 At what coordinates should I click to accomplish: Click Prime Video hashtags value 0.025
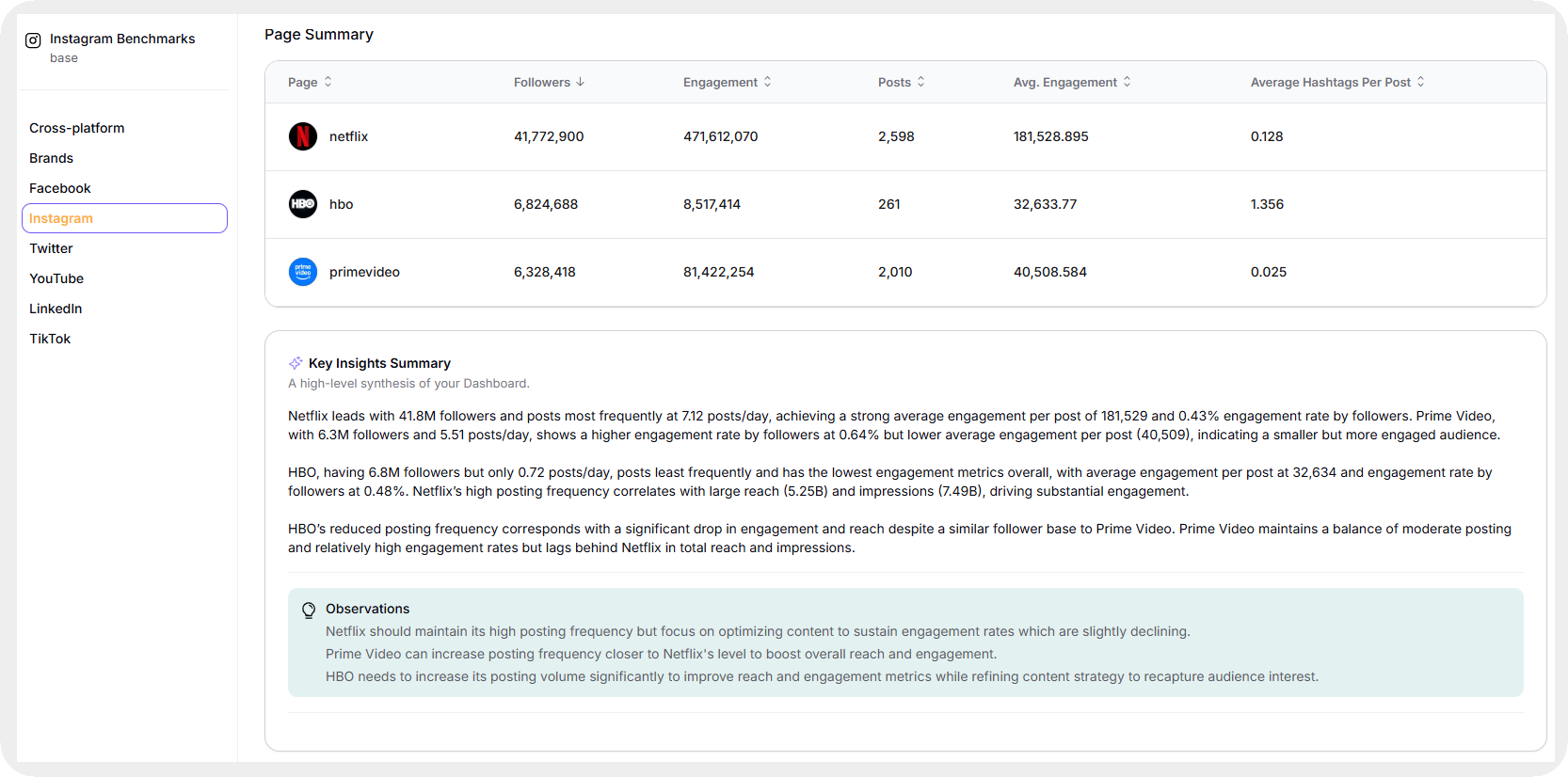[1269, 272]
